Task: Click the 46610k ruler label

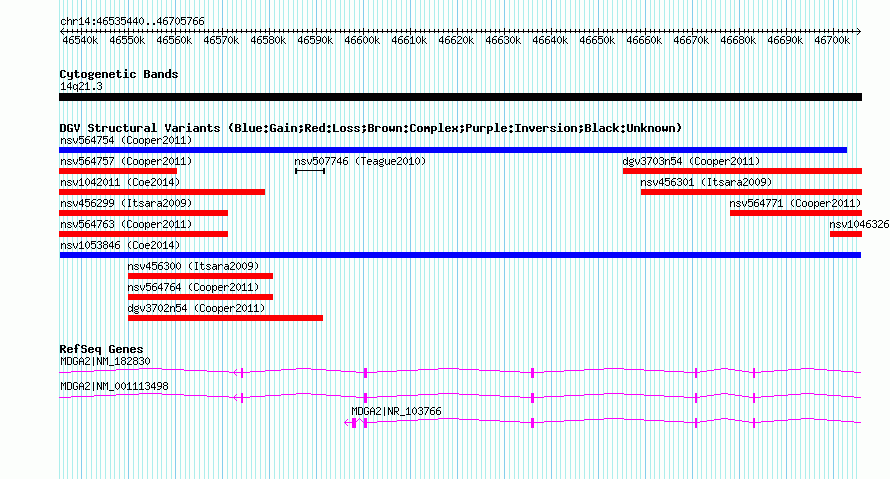Action: [409, 40]
